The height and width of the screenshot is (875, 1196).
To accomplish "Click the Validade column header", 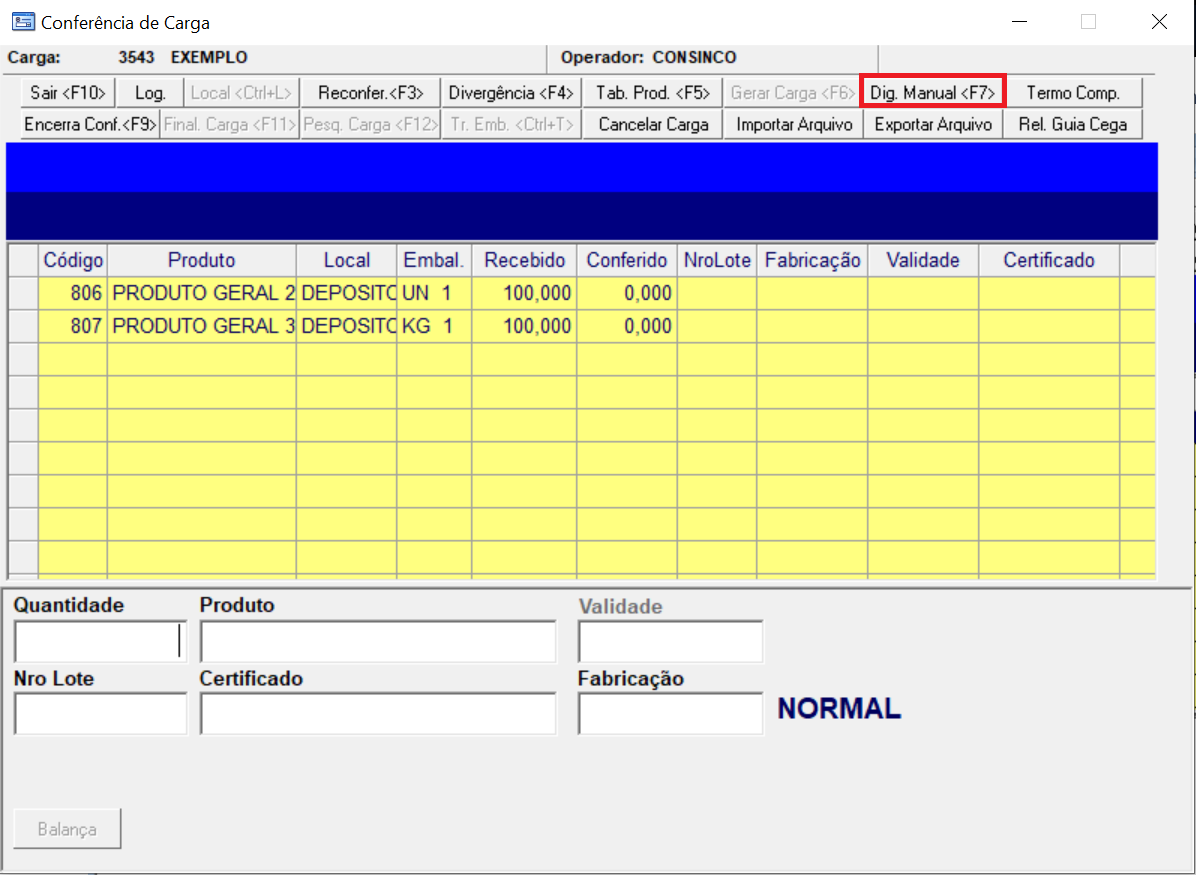I will point(923,260).
